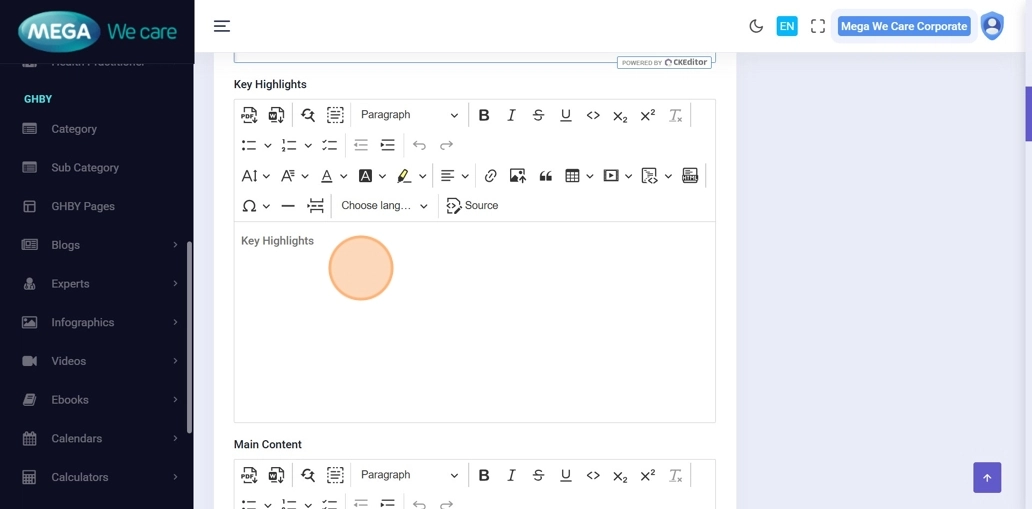Click the image upload icon
Screen dimensions: 1032x509
(x=517, y=176)
